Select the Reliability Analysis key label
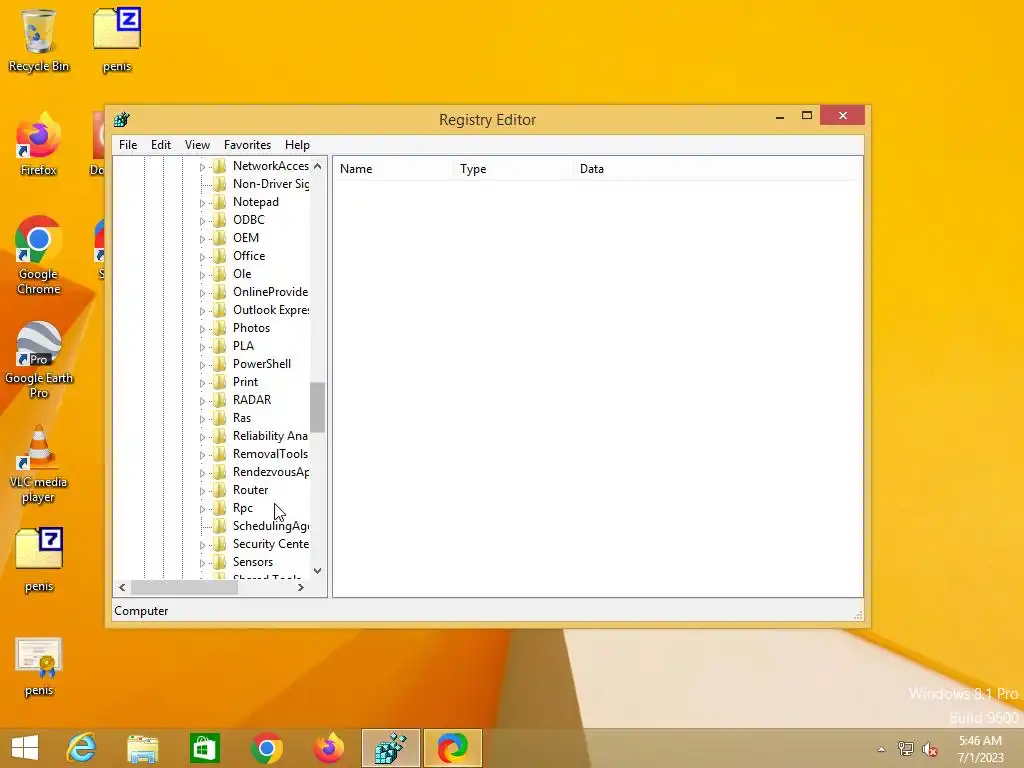Viewport: 1024px width, 768px height. click(x=270, y=436)
